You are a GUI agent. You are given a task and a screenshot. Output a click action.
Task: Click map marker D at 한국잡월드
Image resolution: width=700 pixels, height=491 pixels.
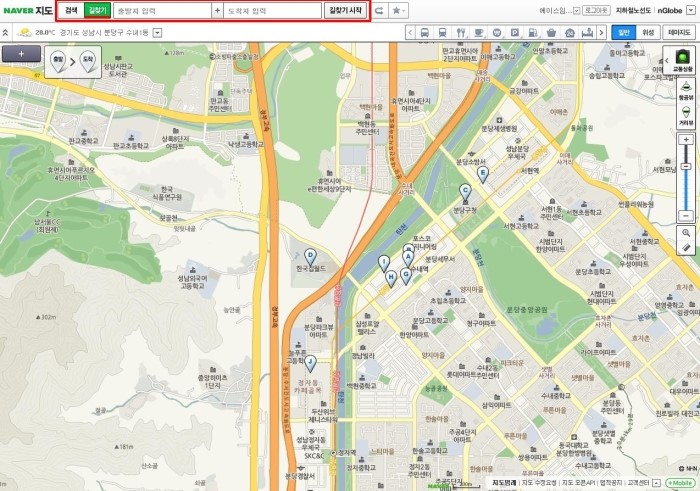310,258
